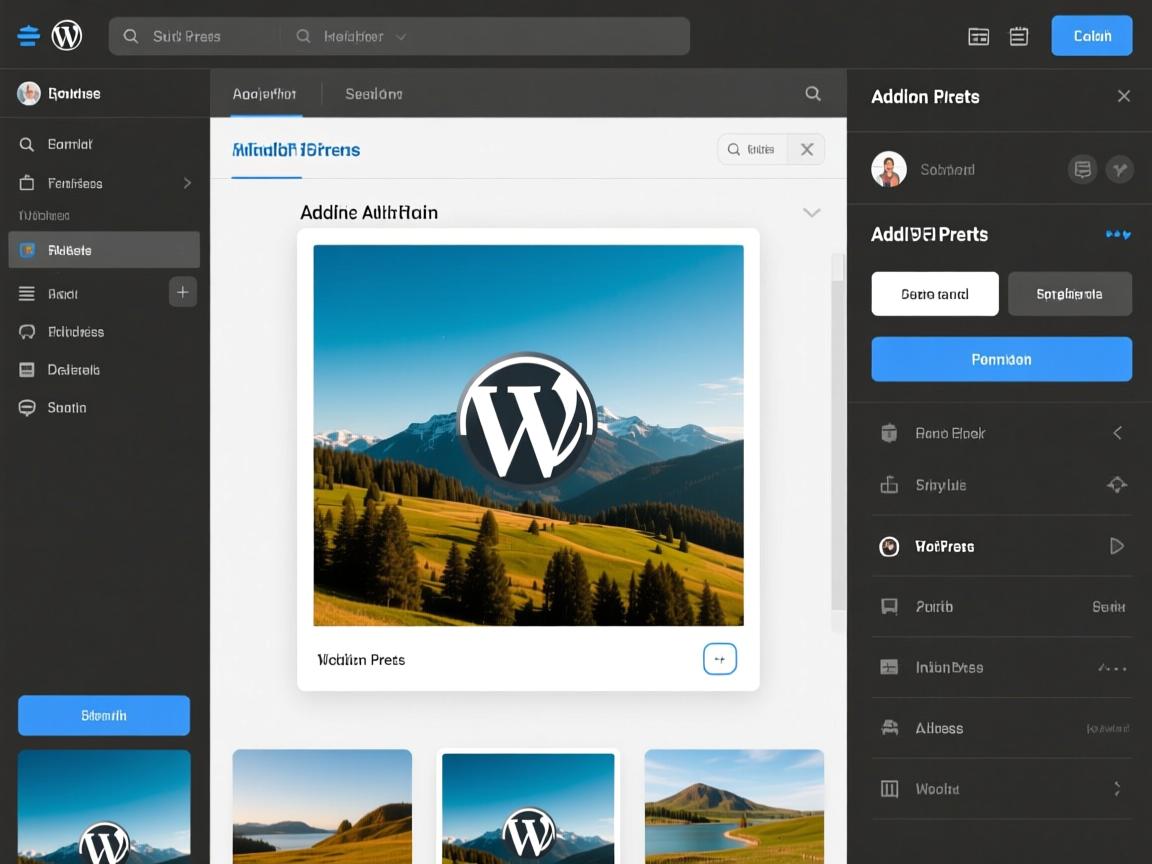The height and width of the screenshot is (864, 1152).
Task: Select the highlighted Fildeete sidebar item
Action: [104, 250]
